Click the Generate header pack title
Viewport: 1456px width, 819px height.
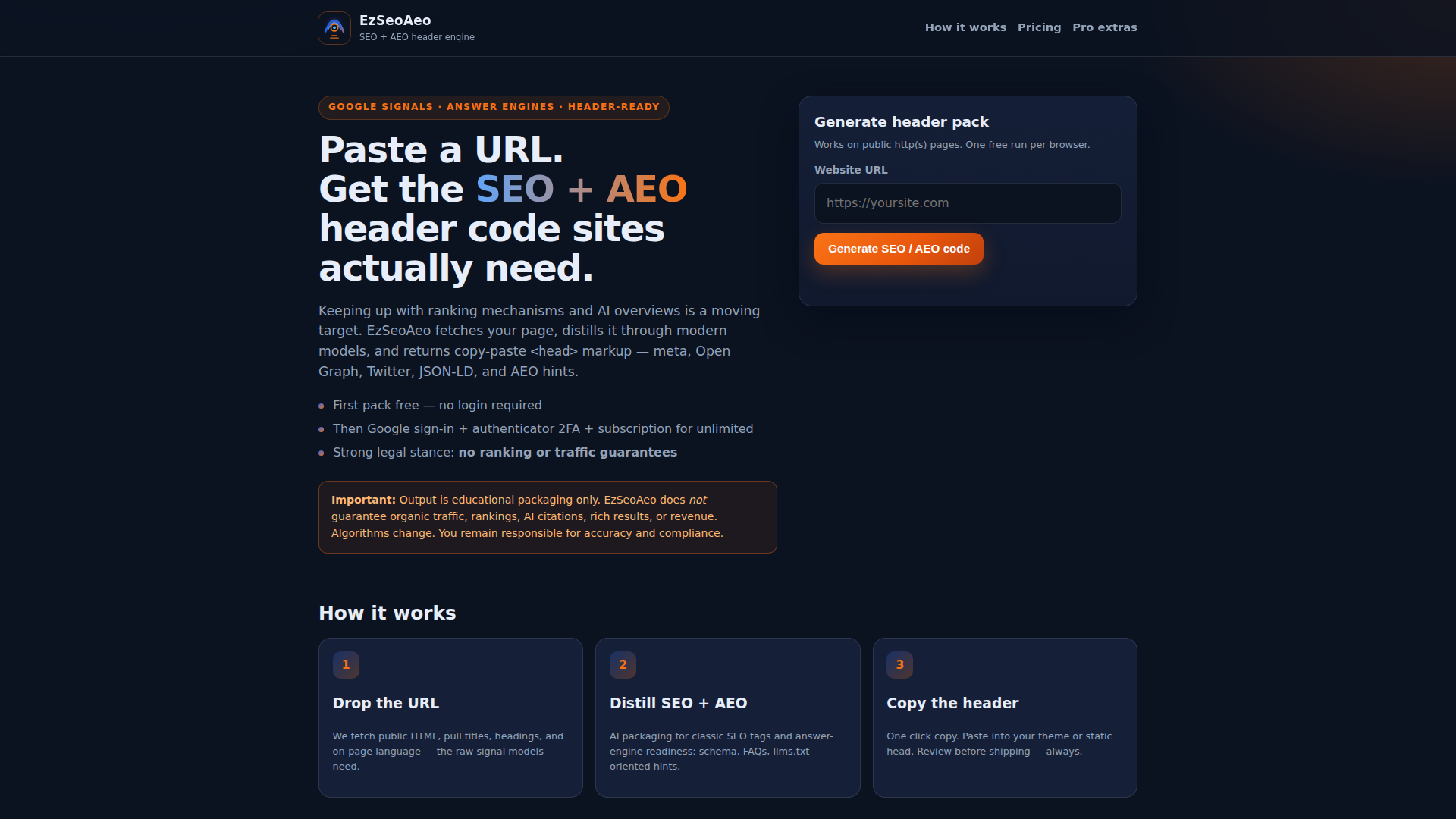pos(902,122)
